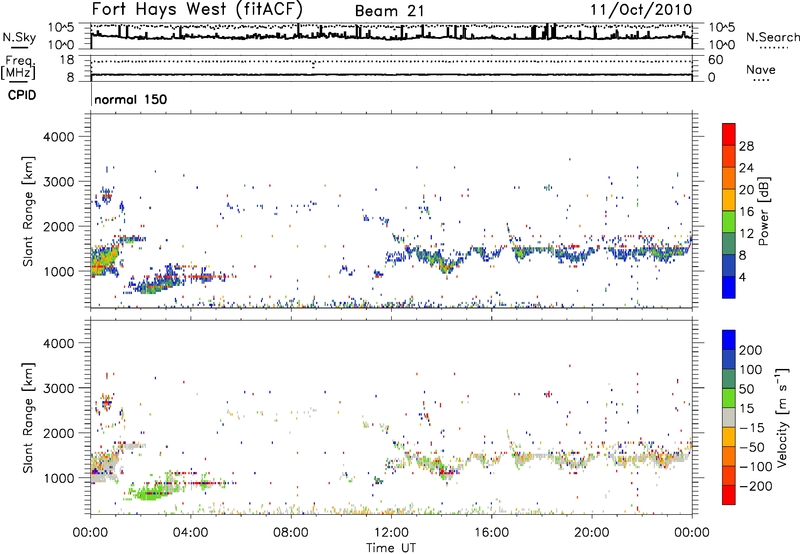Select the 'normal 150' CPID entry
Image resolution: width=800 pixels, height=554 pixels.
pos(131,99)
